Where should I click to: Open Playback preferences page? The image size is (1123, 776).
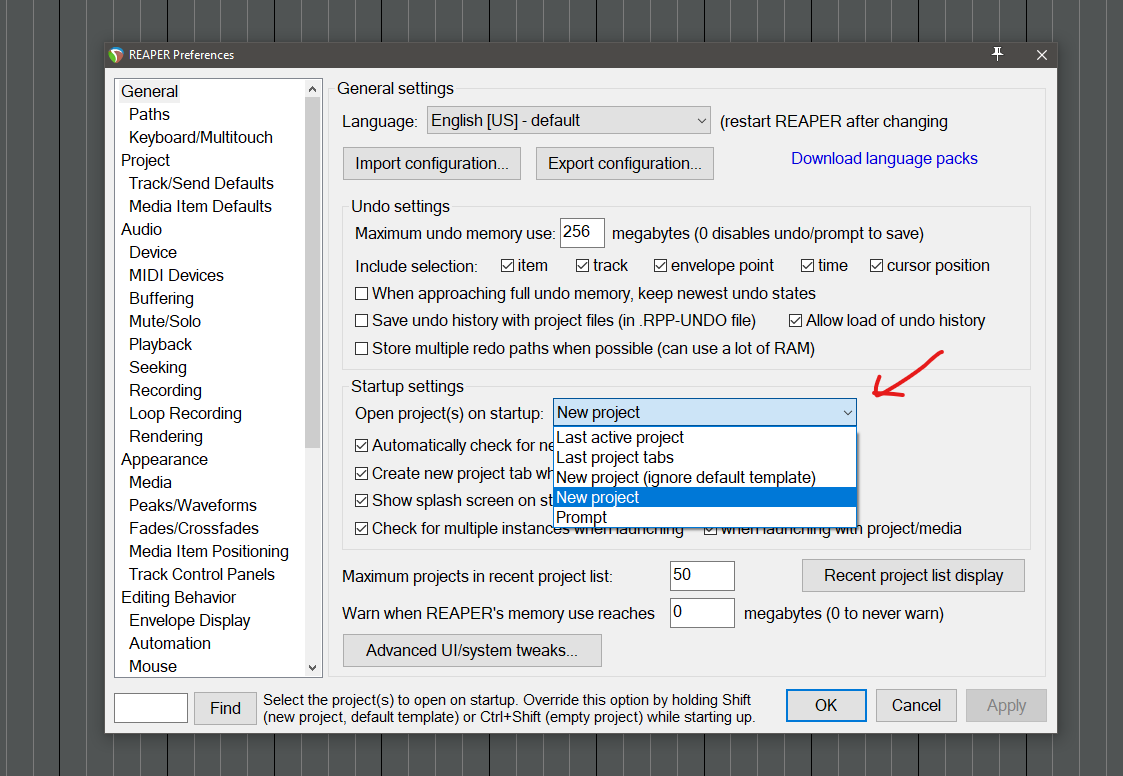(160, 345)
